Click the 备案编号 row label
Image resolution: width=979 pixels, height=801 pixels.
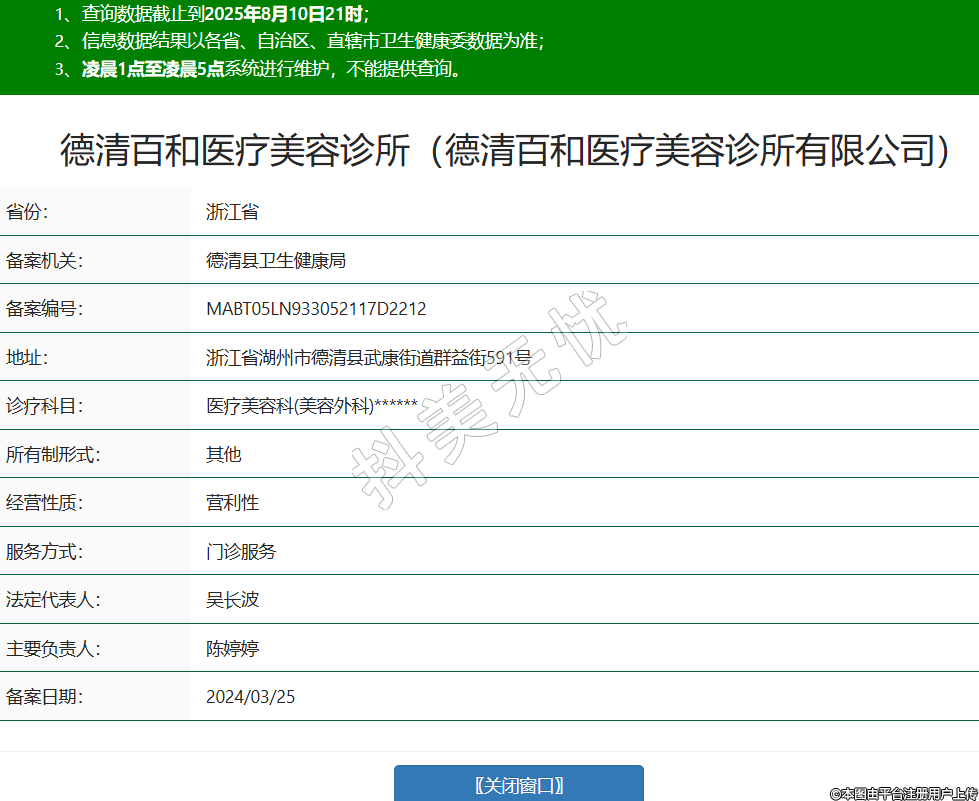44,309
